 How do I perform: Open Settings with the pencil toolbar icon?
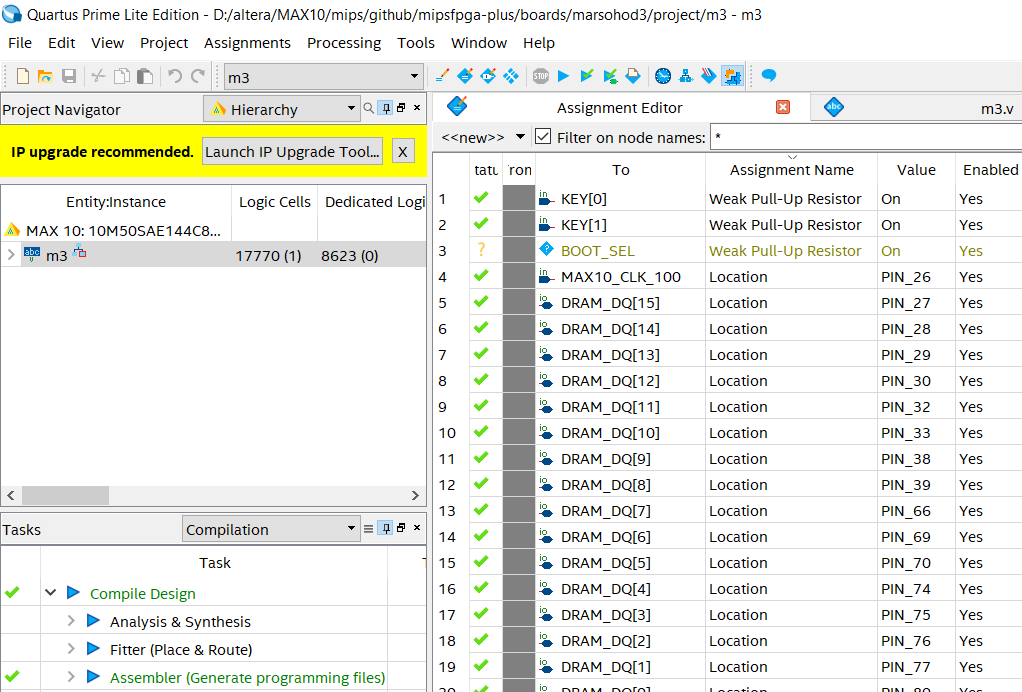point(442,76)
